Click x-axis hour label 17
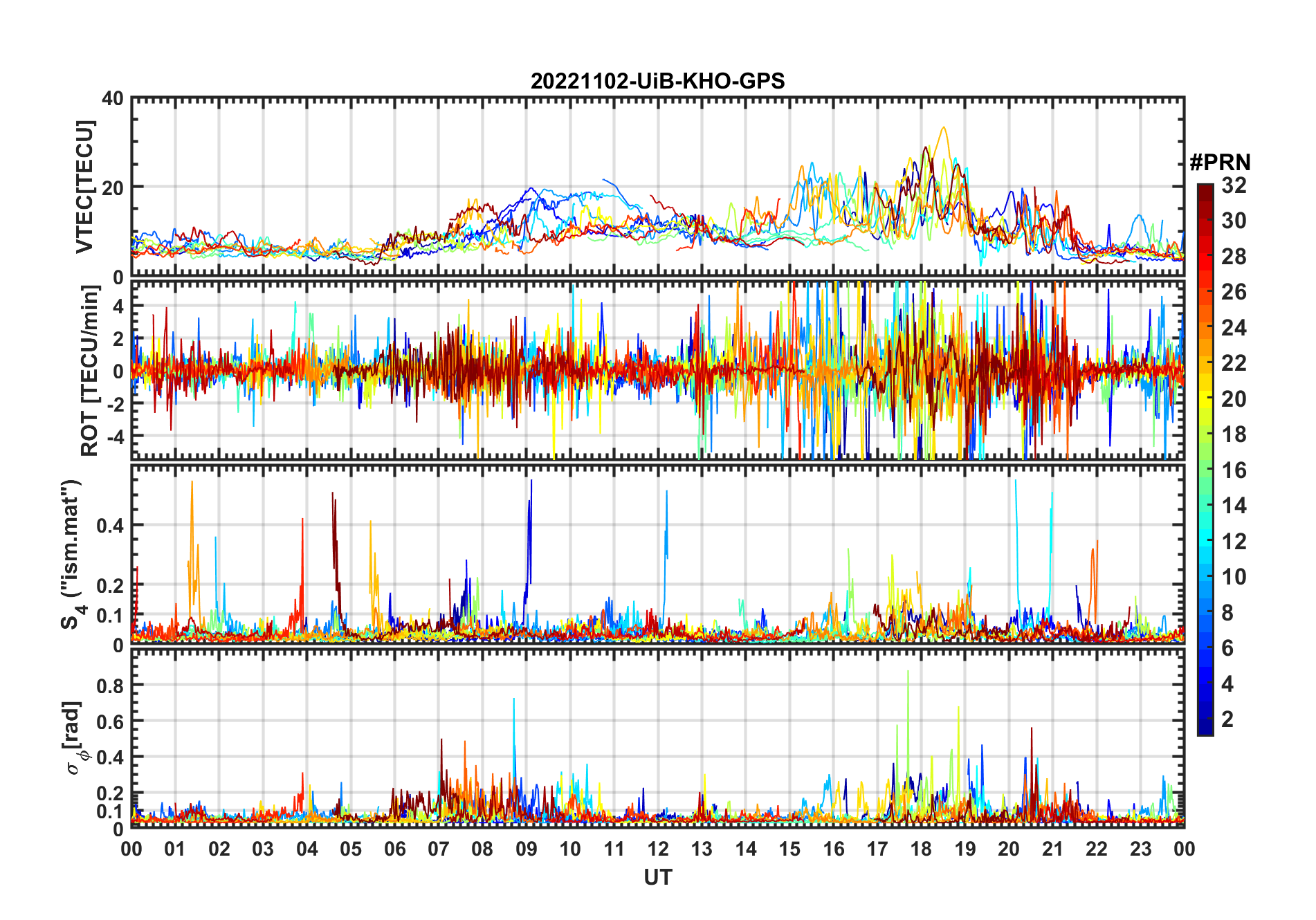 tap(877, 849)
